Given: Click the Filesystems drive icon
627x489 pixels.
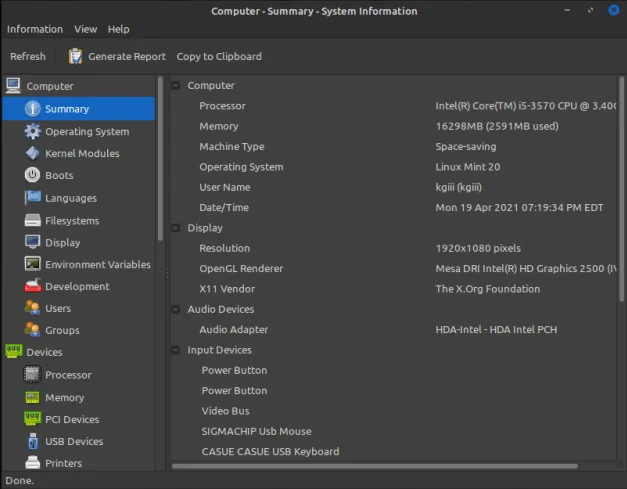Looking at the screenshot, I should coord(32,220).
